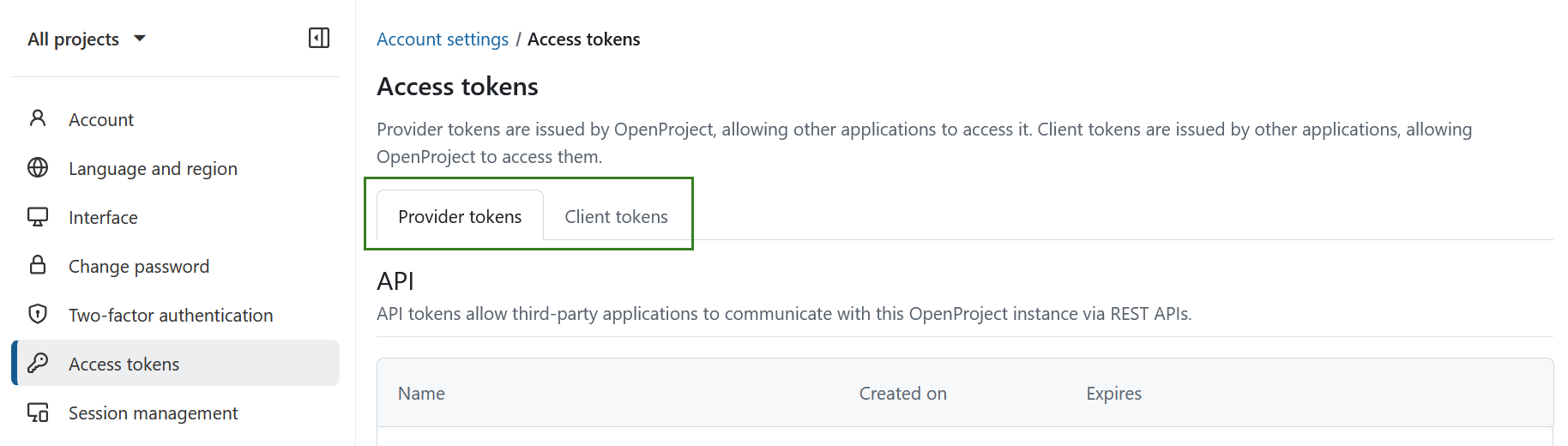Switch to the Provider tokens tab
Viewport: 1568px width, 446px height.
pyautogui.click(x=460, y=217)
